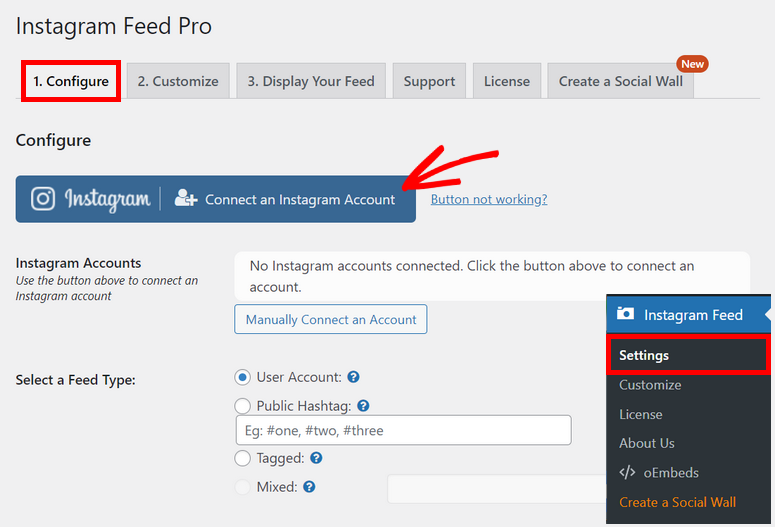The image size is (775, 527).
Task: Select the Public Hashtag radio button
Action: 242,406
